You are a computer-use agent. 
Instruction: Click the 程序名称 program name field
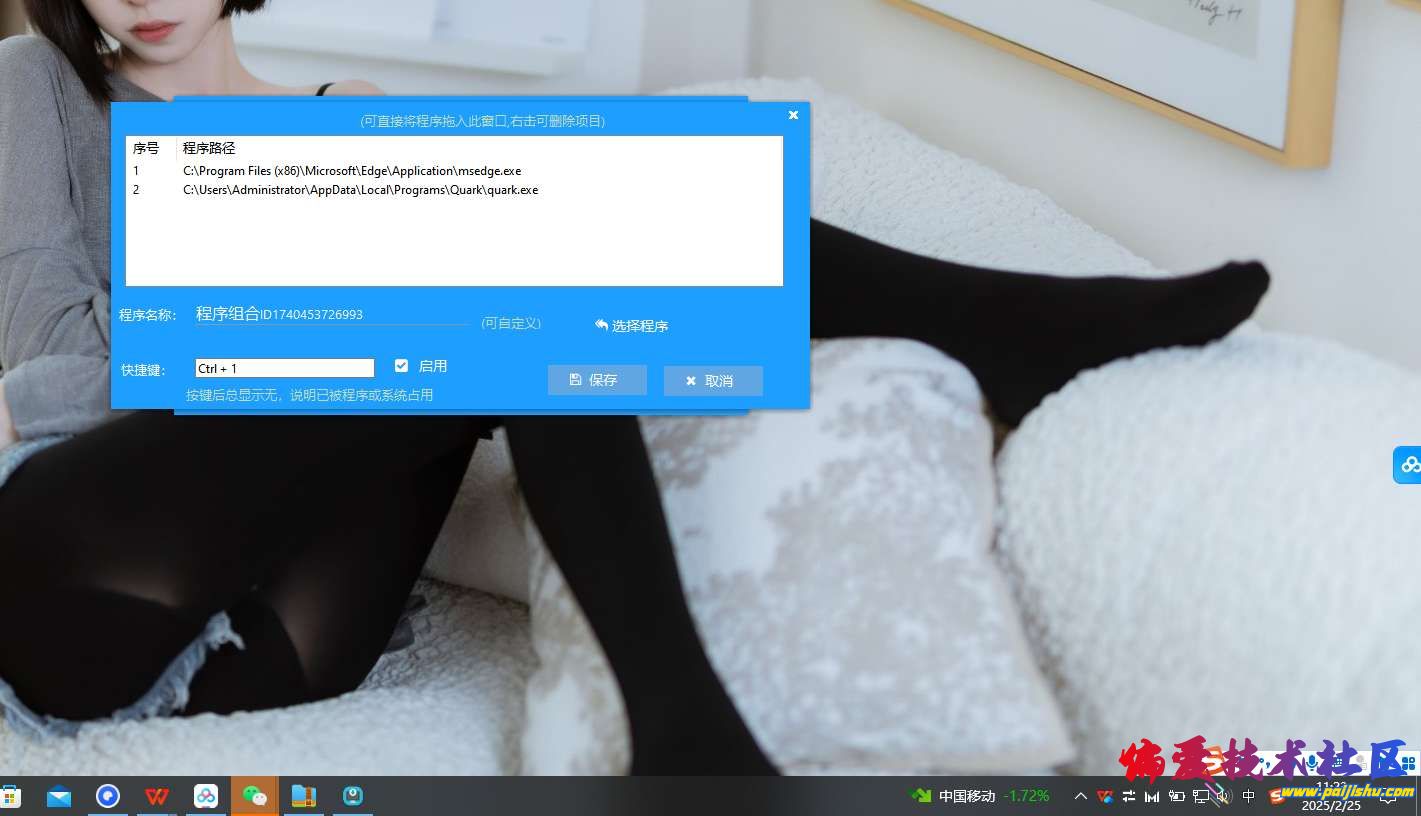click(x=330, y=314)
